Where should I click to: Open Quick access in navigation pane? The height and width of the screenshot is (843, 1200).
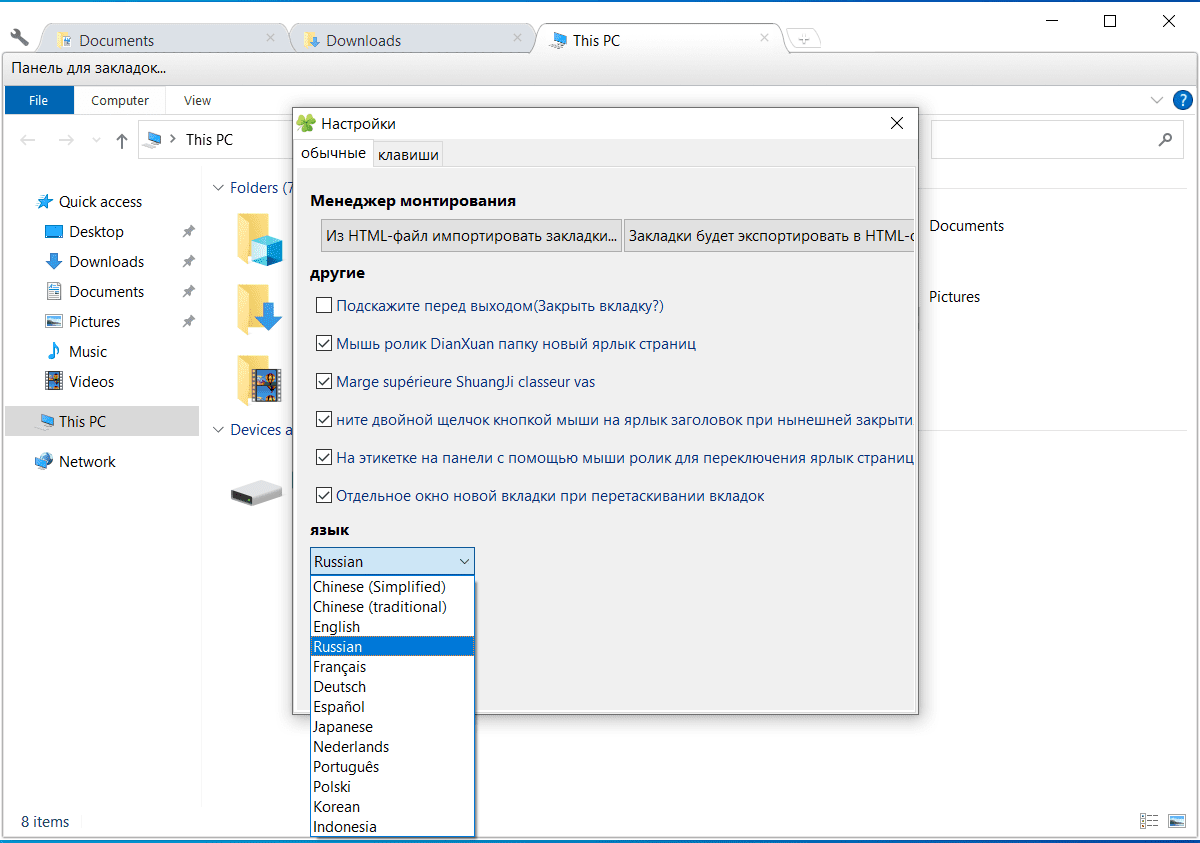(x=89, y=202)
